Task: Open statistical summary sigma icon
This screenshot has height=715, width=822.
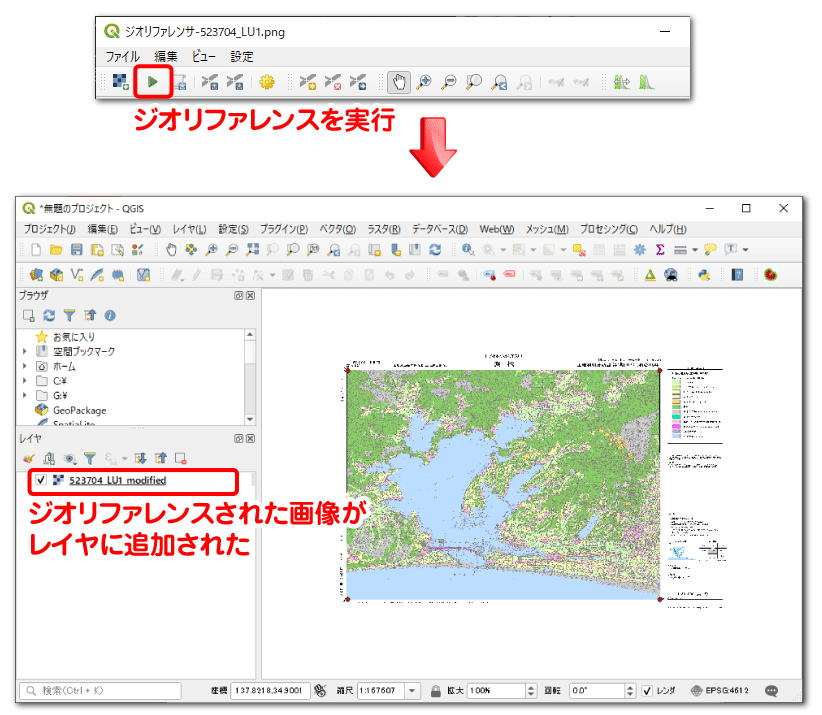Action: [660, 250]
